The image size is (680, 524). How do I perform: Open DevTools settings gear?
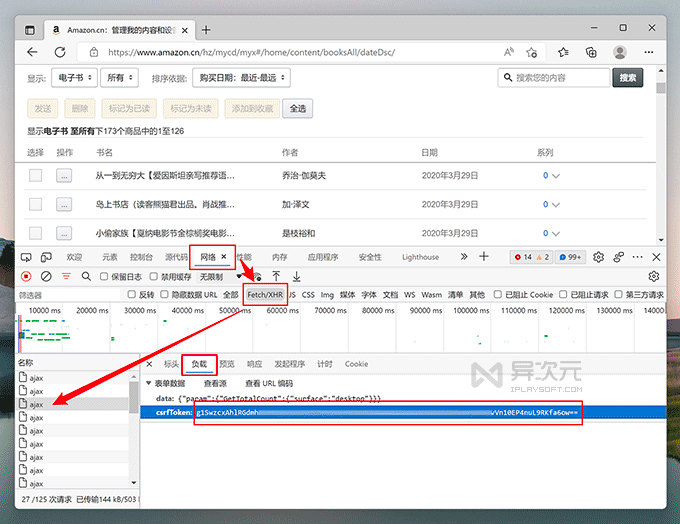598,257
